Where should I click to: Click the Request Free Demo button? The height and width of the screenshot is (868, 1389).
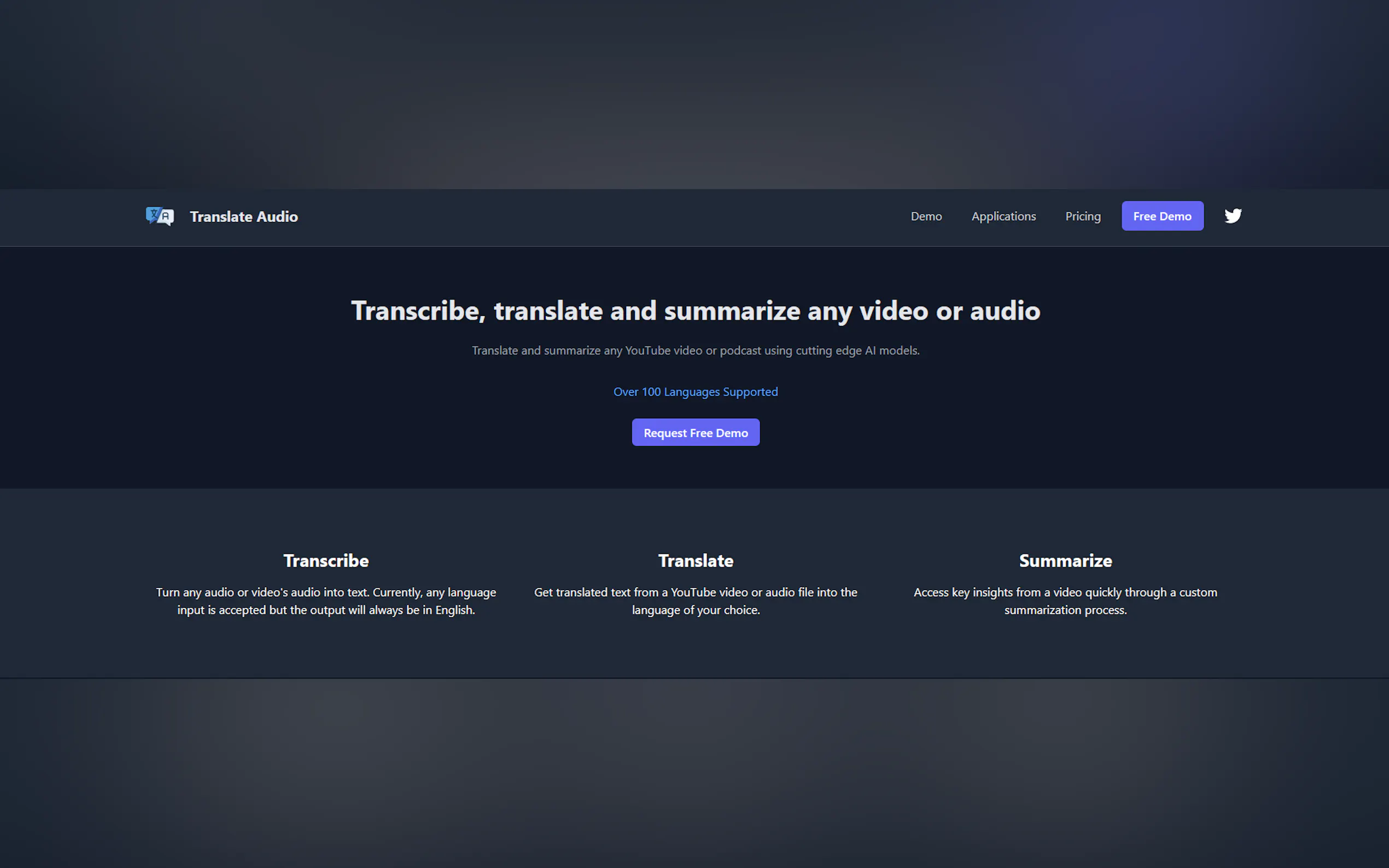696,432
